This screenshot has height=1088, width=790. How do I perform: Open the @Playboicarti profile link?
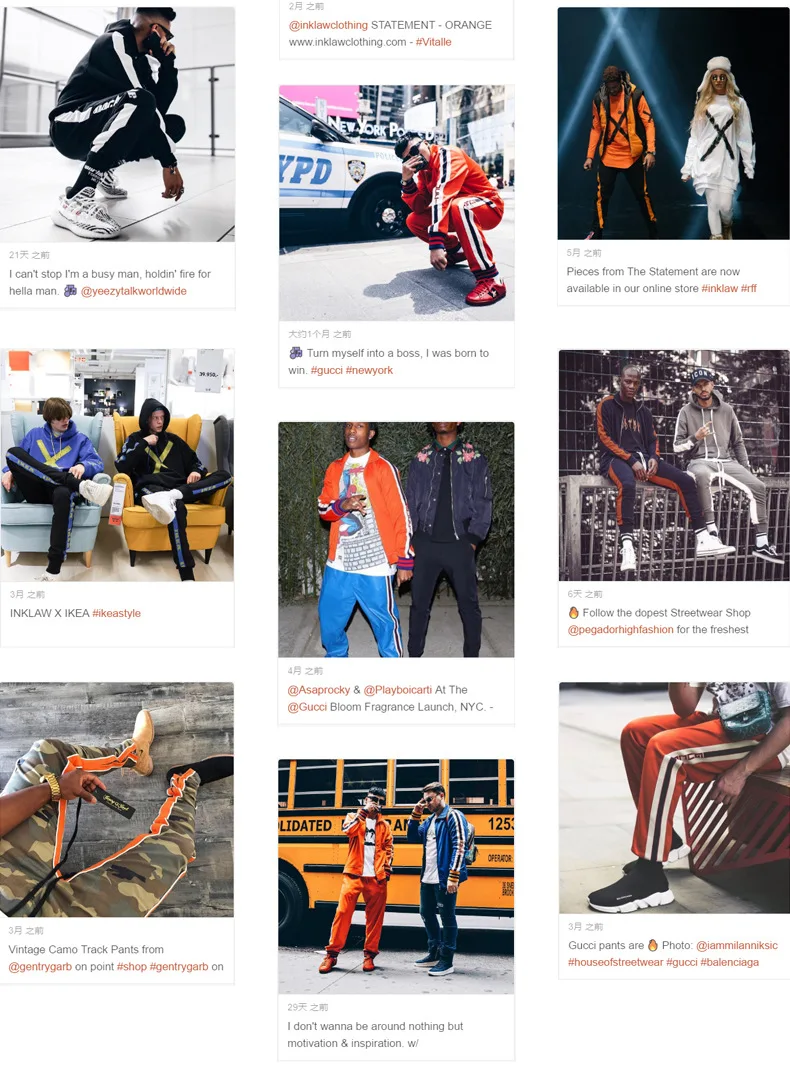pos(397,690)
